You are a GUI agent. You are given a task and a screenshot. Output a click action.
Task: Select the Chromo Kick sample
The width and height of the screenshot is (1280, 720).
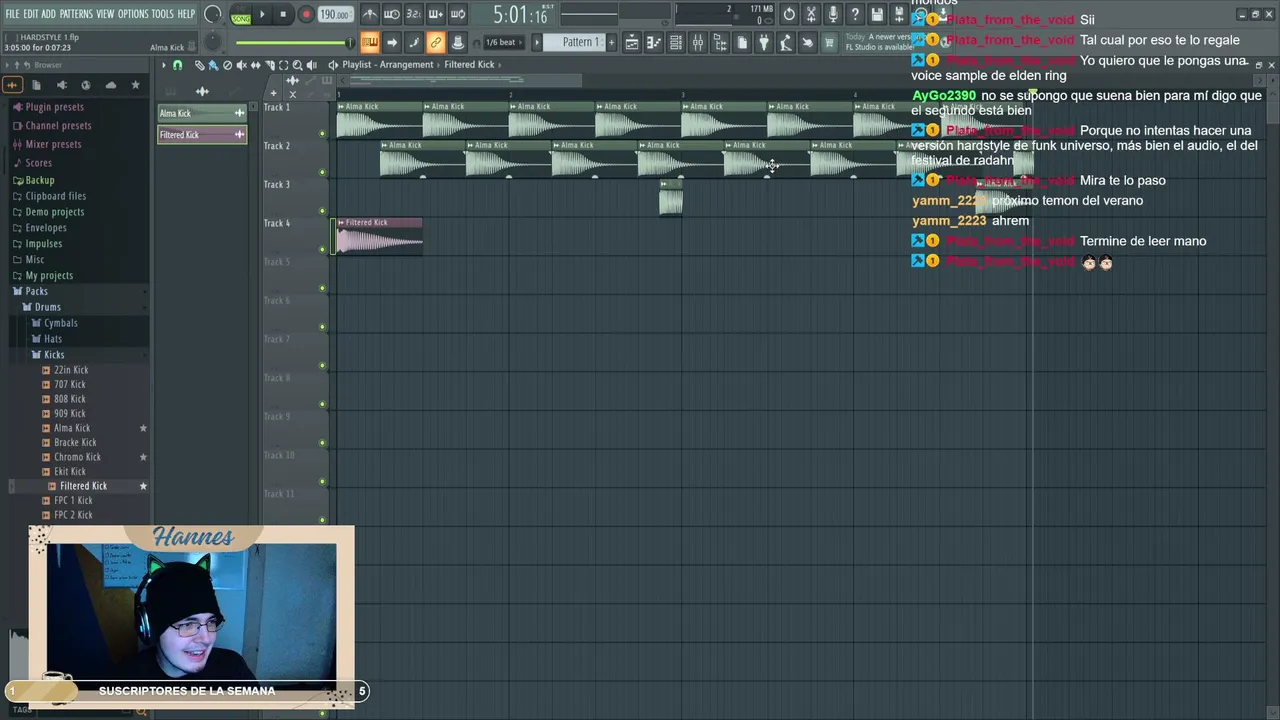pos(77,457)
